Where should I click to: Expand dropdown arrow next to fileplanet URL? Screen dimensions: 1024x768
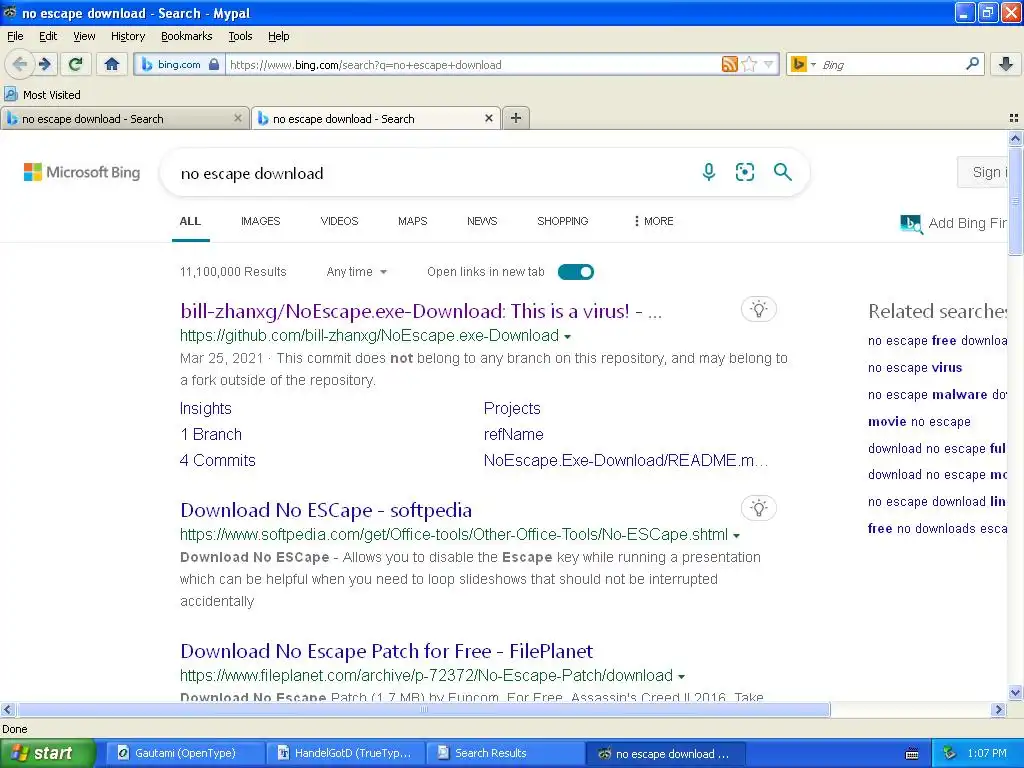pos(682,677)
